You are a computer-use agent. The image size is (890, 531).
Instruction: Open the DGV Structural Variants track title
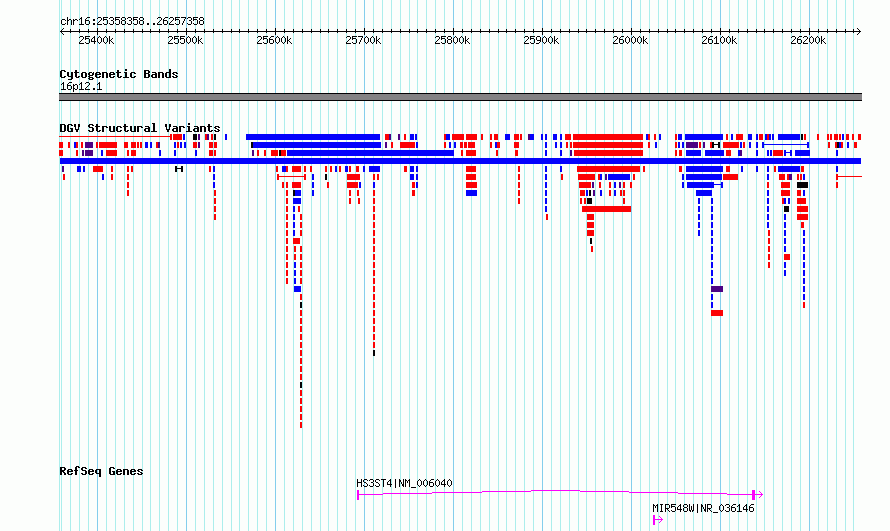coord(140,128)
